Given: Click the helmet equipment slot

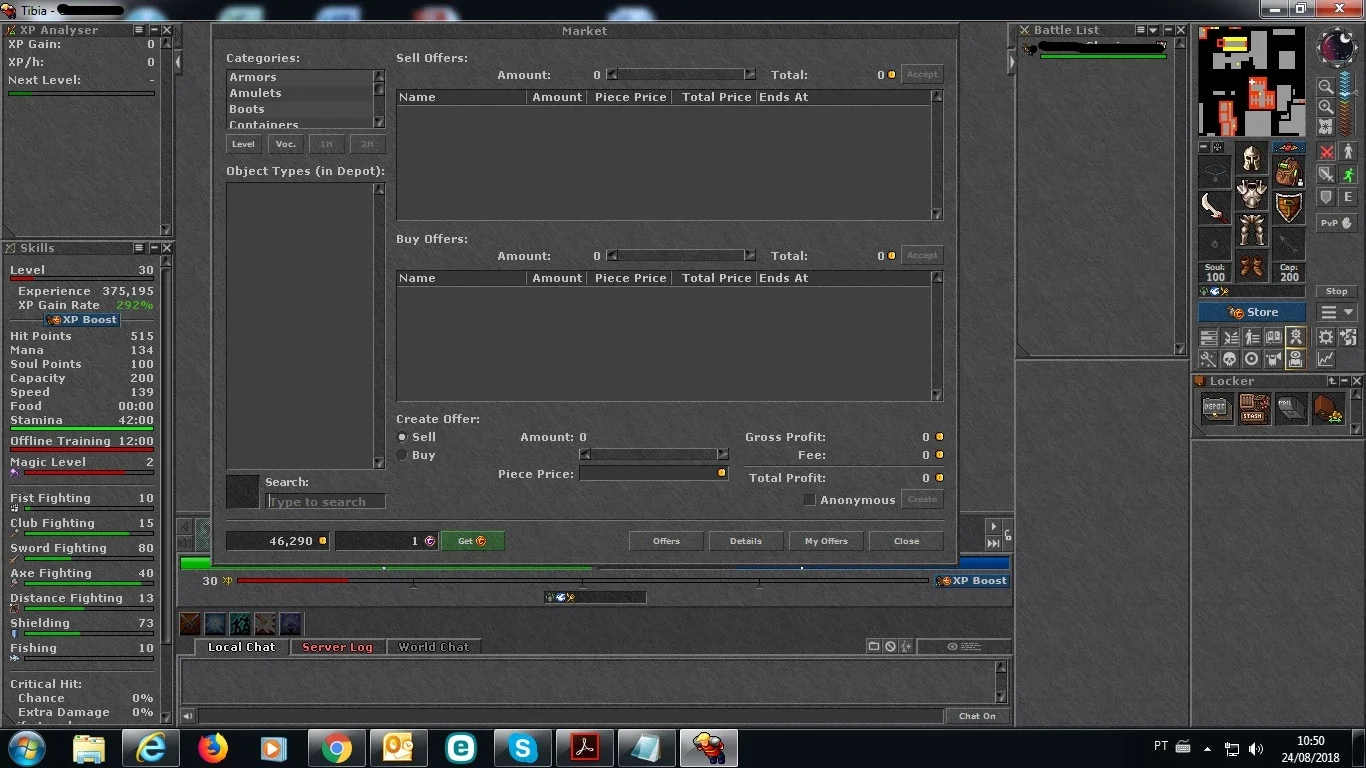Looking at the screenshot, I should [1251, 158].
